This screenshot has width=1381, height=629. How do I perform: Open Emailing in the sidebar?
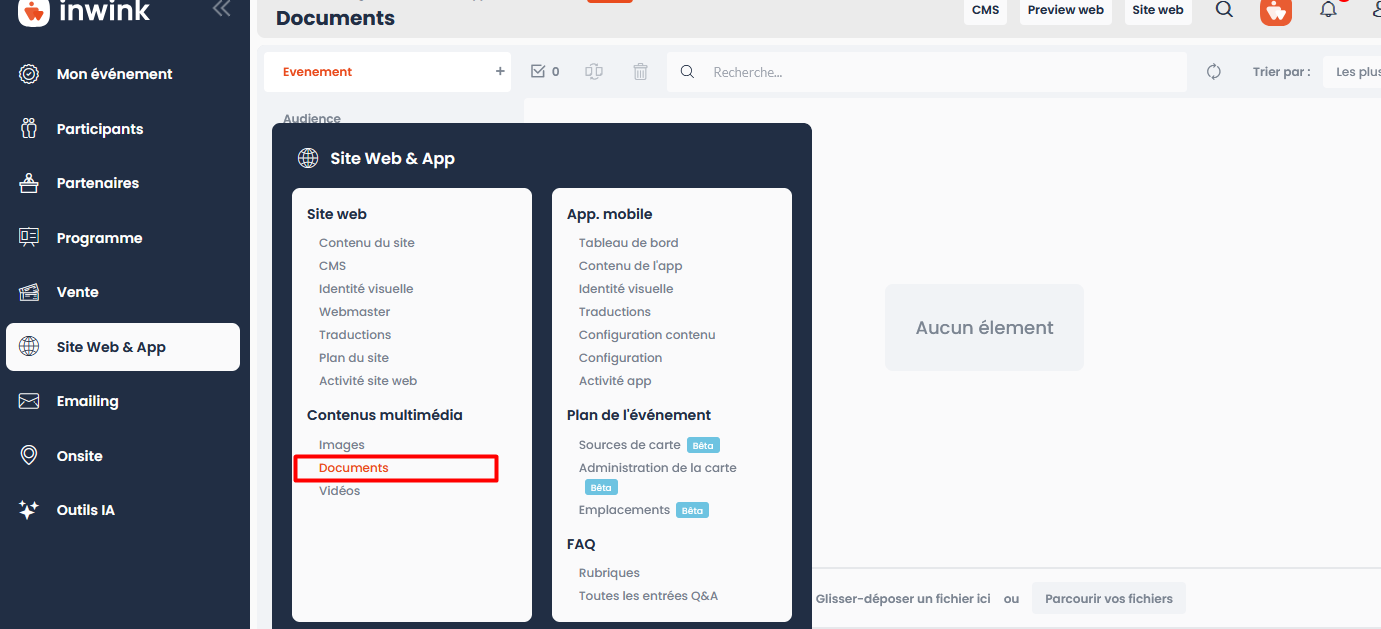pyautogui.click(x=87, y=401)
